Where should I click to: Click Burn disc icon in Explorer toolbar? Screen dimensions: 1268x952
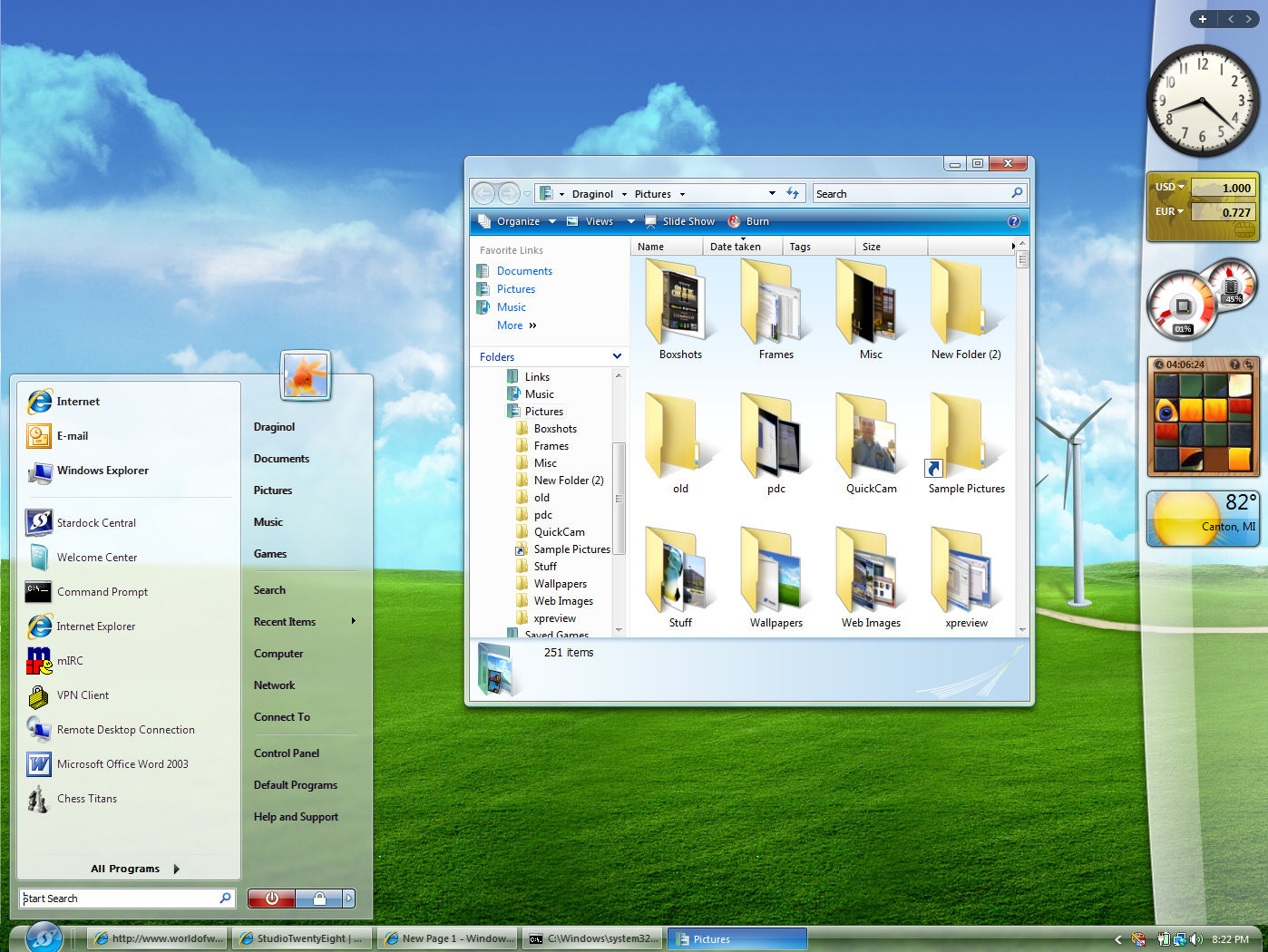click(735, 221)
